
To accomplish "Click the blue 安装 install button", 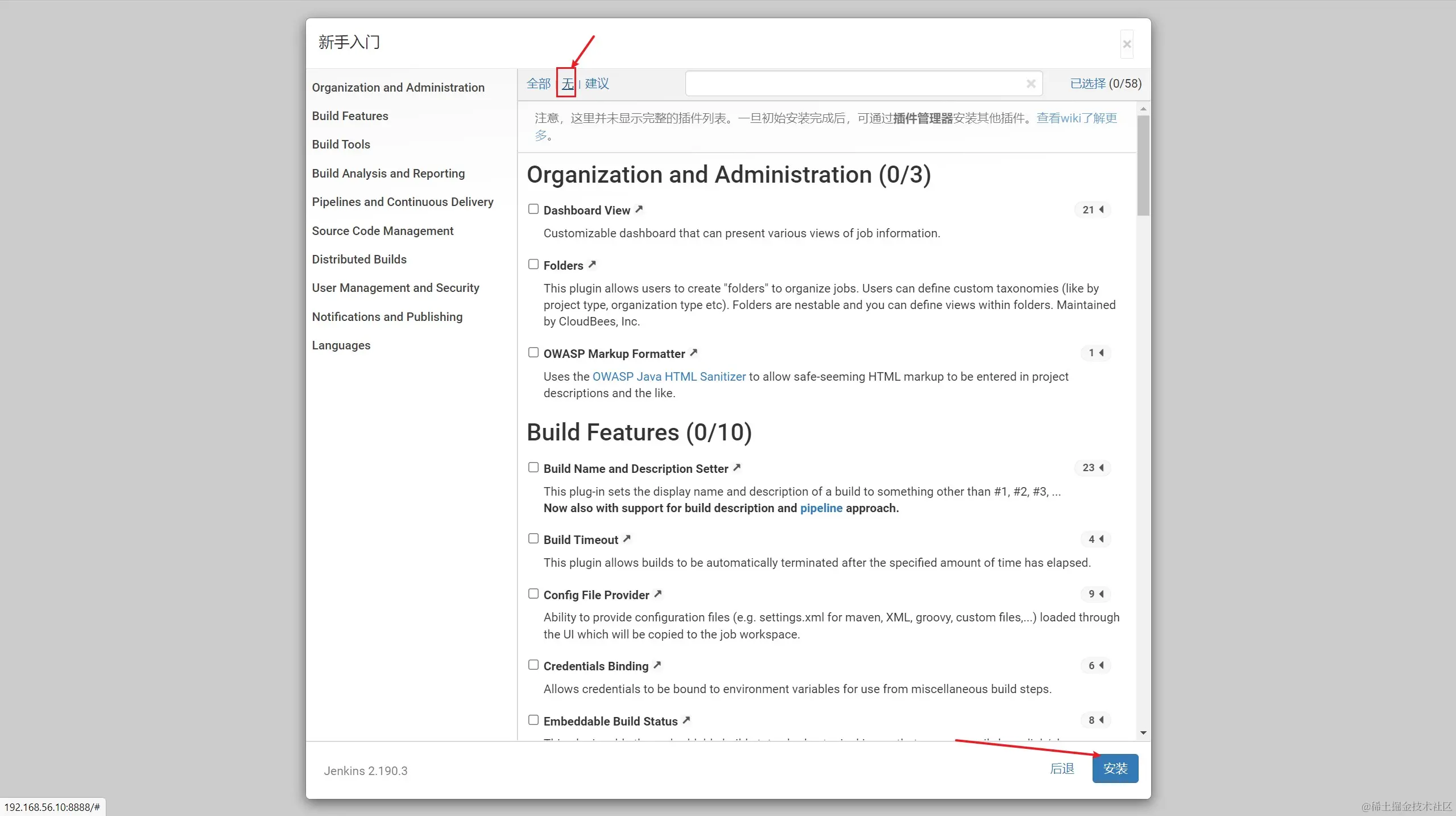I will click(1115, 769).
